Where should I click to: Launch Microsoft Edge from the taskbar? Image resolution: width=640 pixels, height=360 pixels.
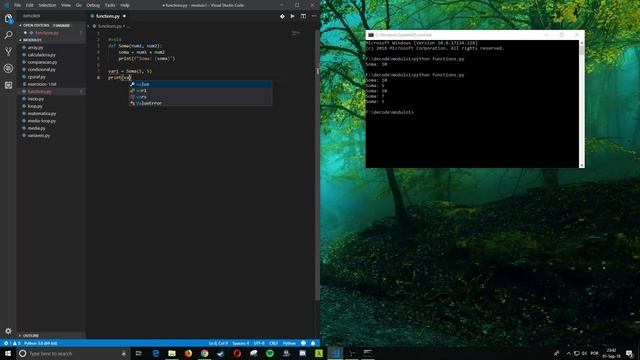click(156, 353)
